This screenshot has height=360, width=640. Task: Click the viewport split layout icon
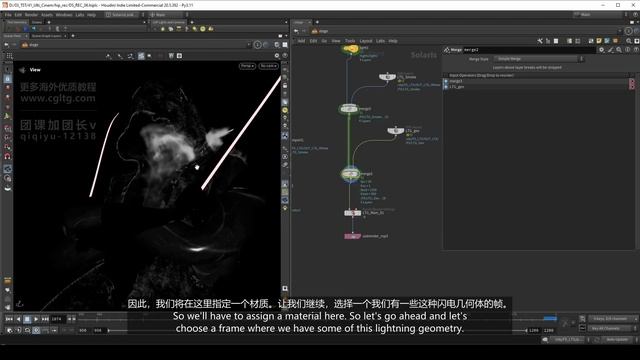(x=285, y=45)
